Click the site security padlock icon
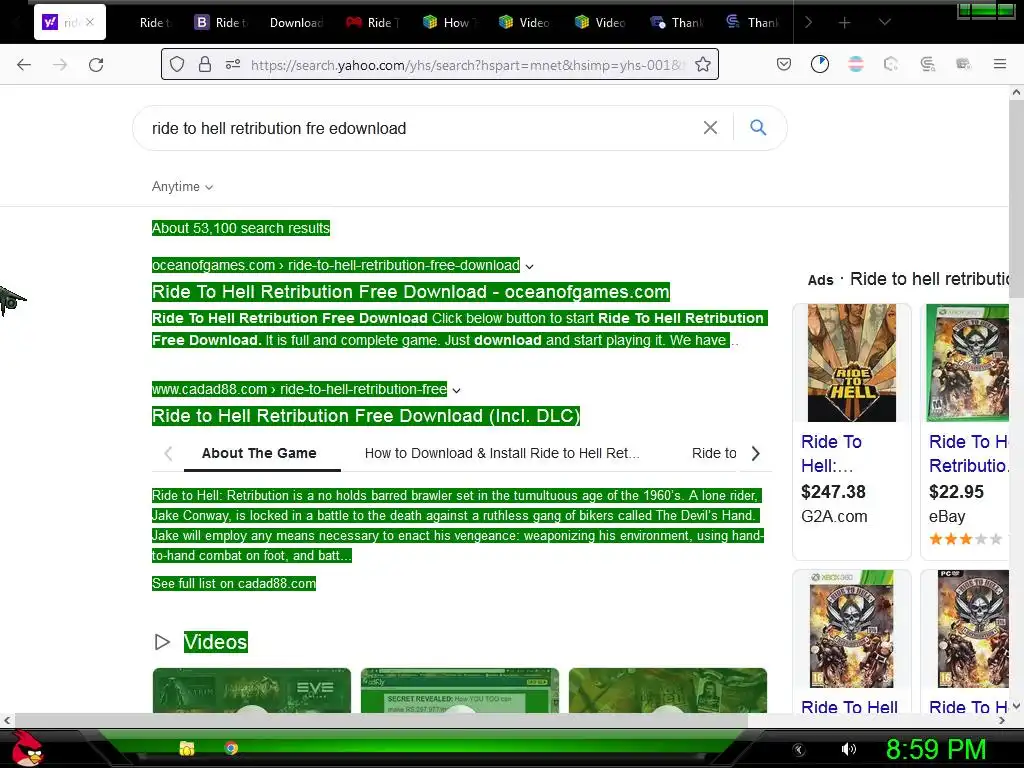This screenshot has height=768, width=1024. point(205,64)
